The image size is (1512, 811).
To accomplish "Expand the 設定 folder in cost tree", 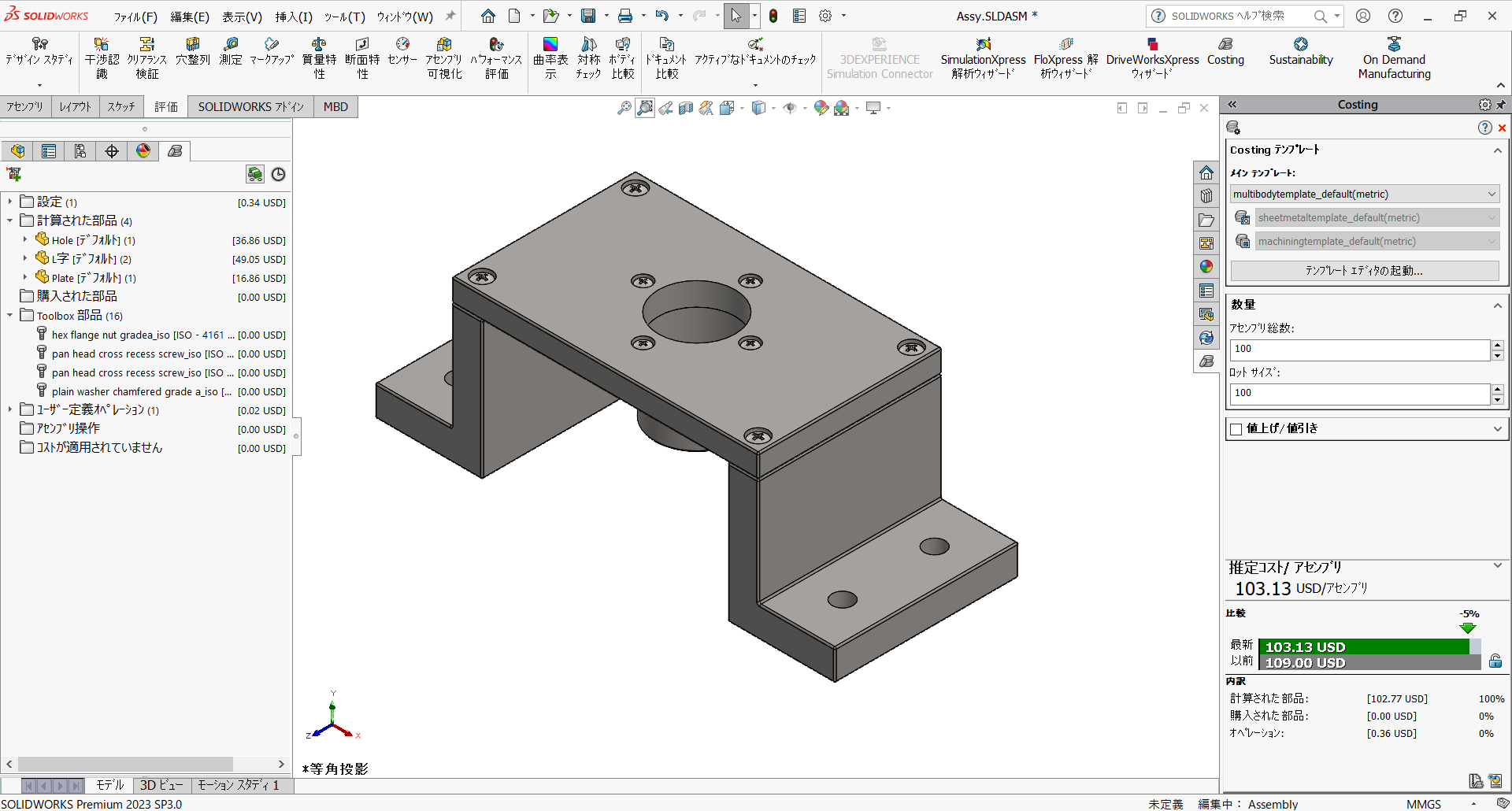I will [10, 202].
